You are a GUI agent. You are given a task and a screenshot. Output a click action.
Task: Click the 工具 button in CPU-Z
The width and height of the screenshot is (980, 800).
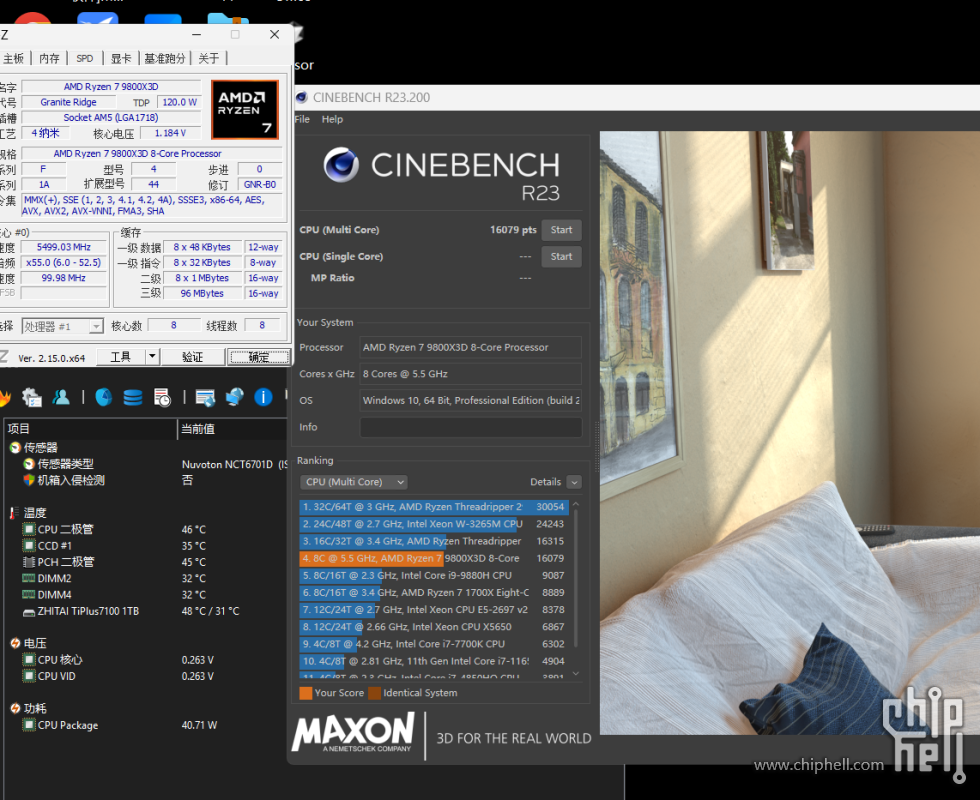pyautogui.click(x=121, y=356)
